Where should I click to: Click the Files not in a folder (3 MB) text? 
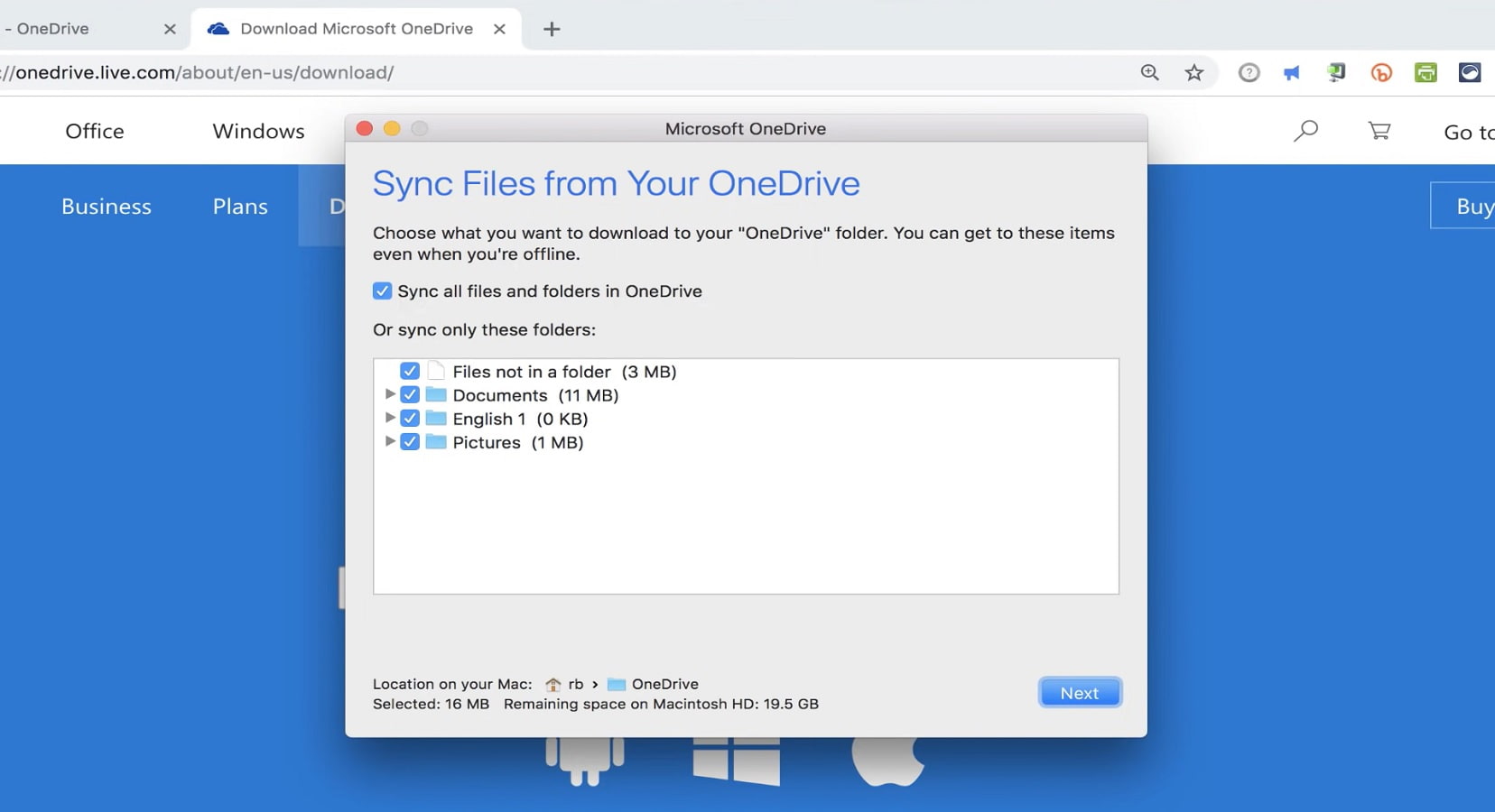pyautogui.click(x=564, y=372)
